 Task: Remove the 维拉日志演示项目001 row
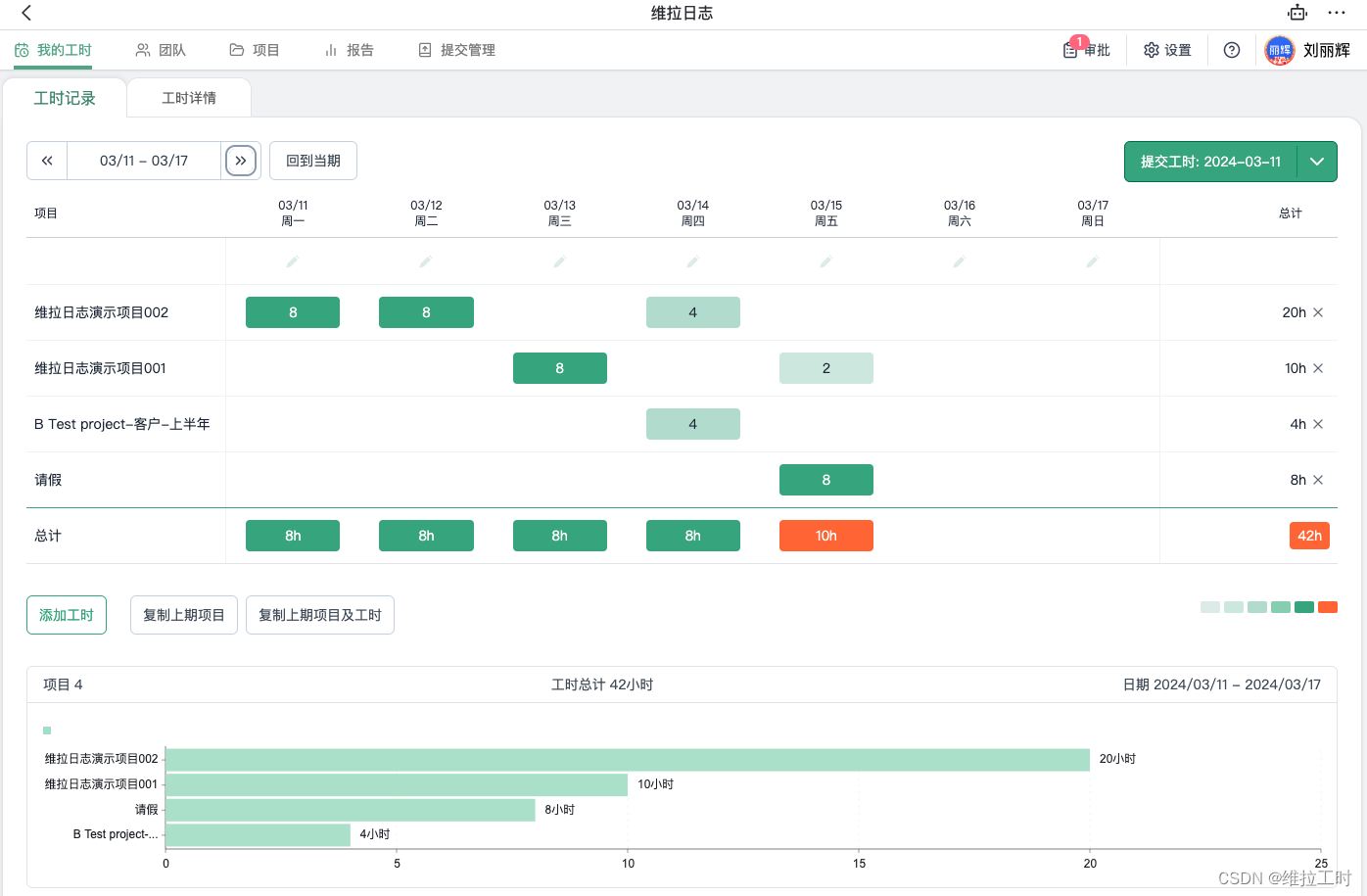click(1318, 368)
